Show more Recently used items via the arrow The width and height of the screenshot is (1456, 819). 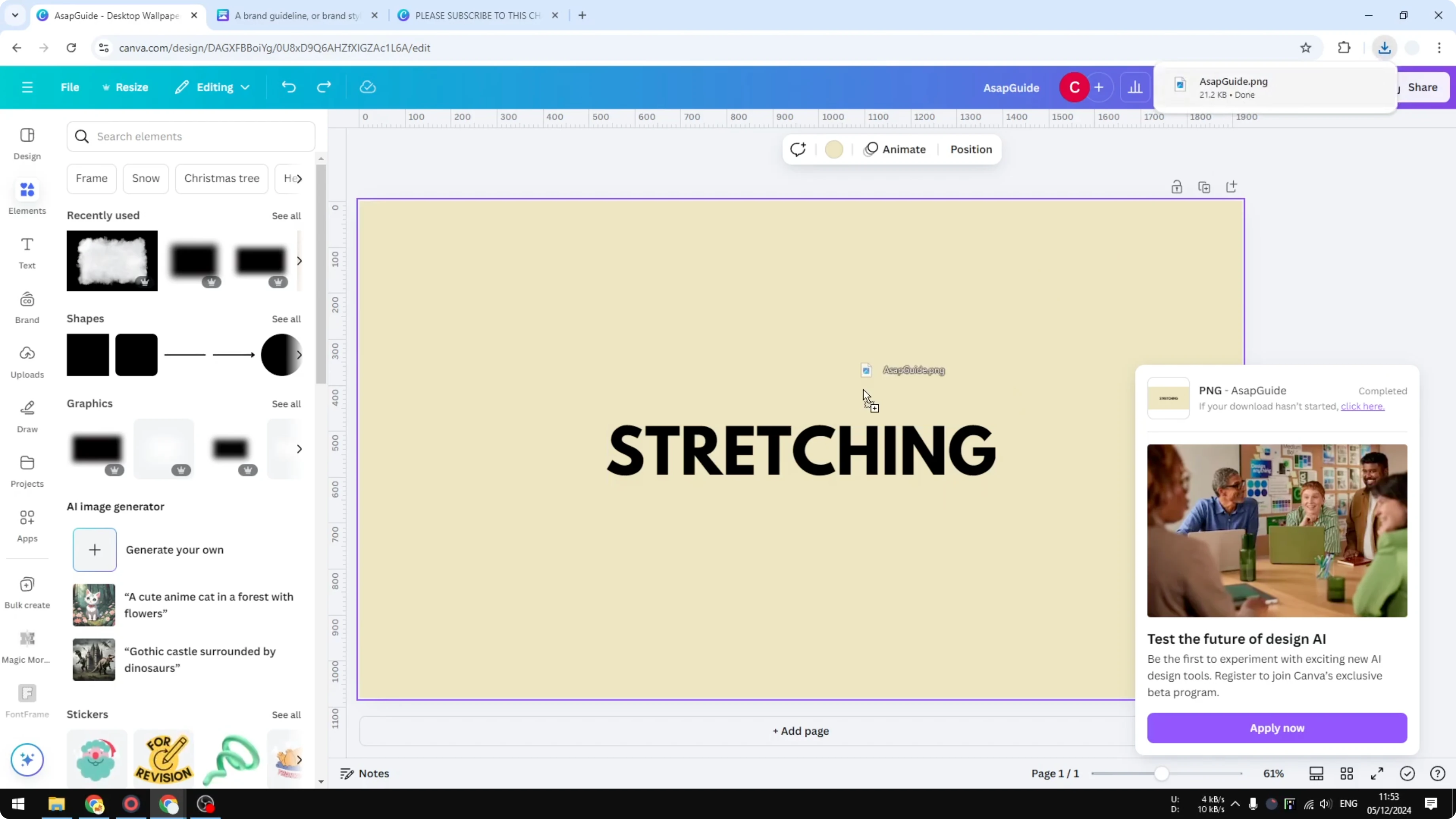pyautogui.click(x=299, y=261)
